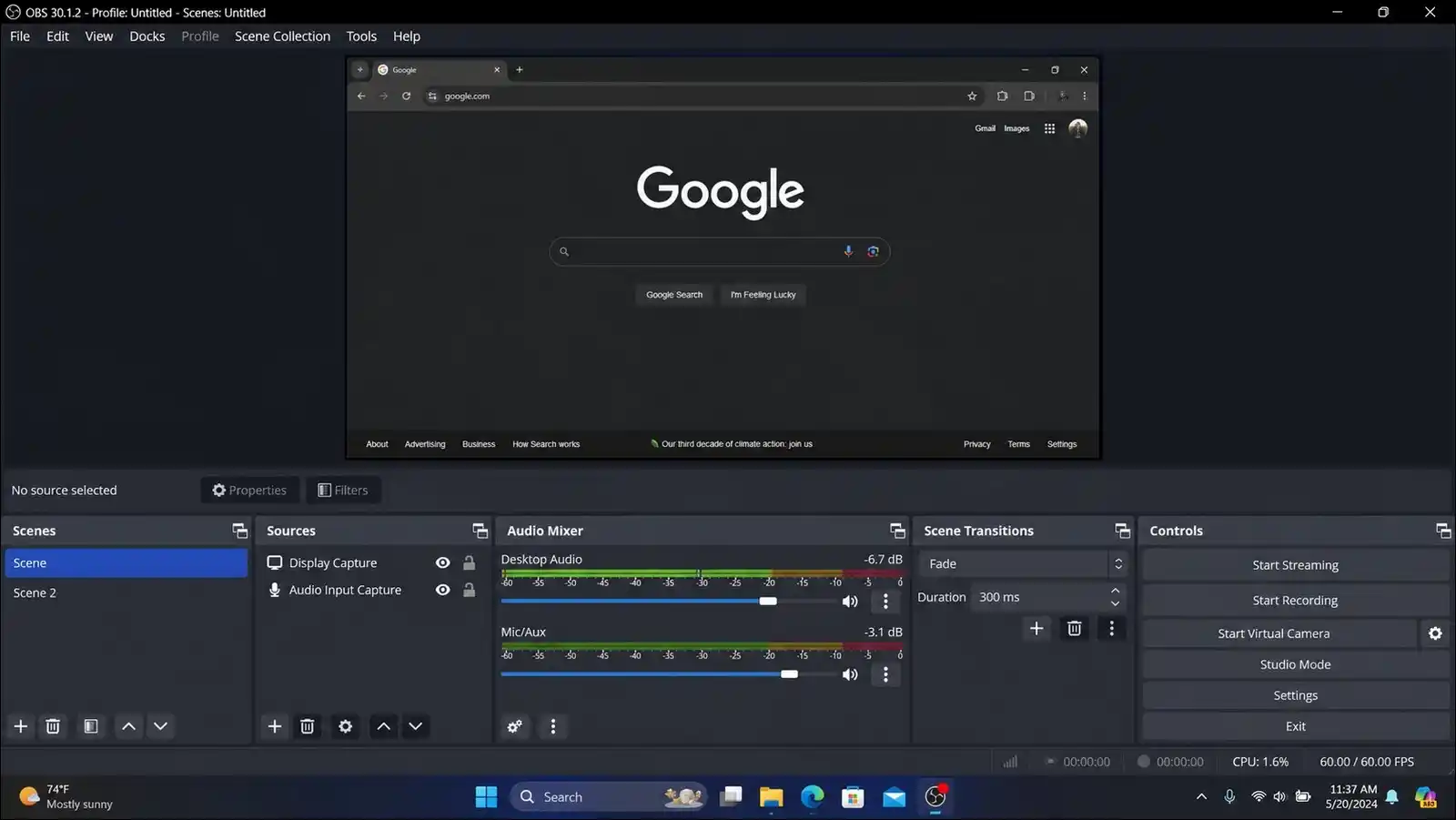This screenshot has width=1456, height=820.
Task: Open the Scene Collection menu
Action: click(282, 36)
